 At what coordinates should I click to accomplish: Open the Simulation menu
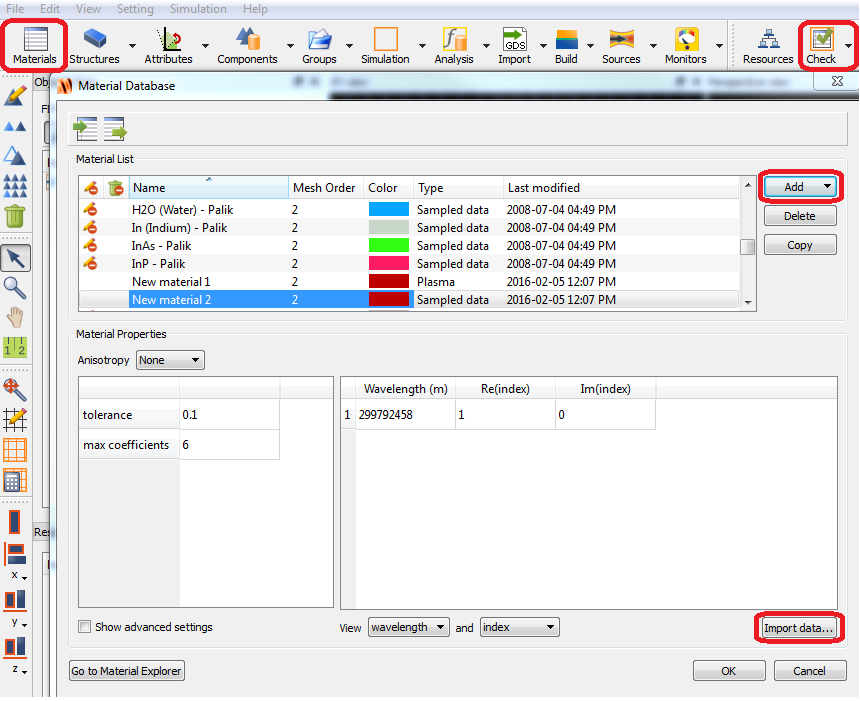tap(197, 9)
